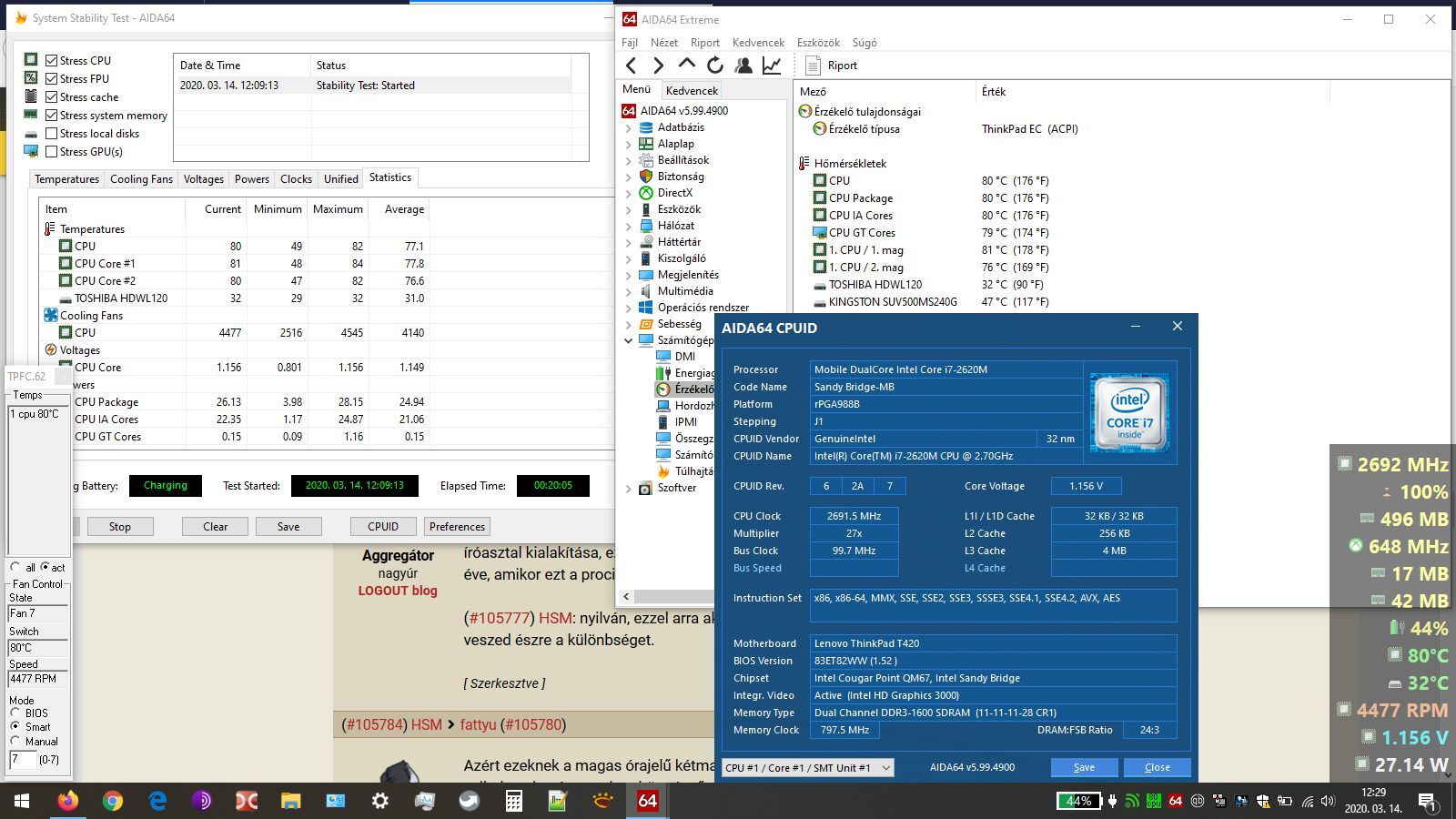Open the Fájl menu
This screenshot has width=1456, height=819.
coord(630,43)
